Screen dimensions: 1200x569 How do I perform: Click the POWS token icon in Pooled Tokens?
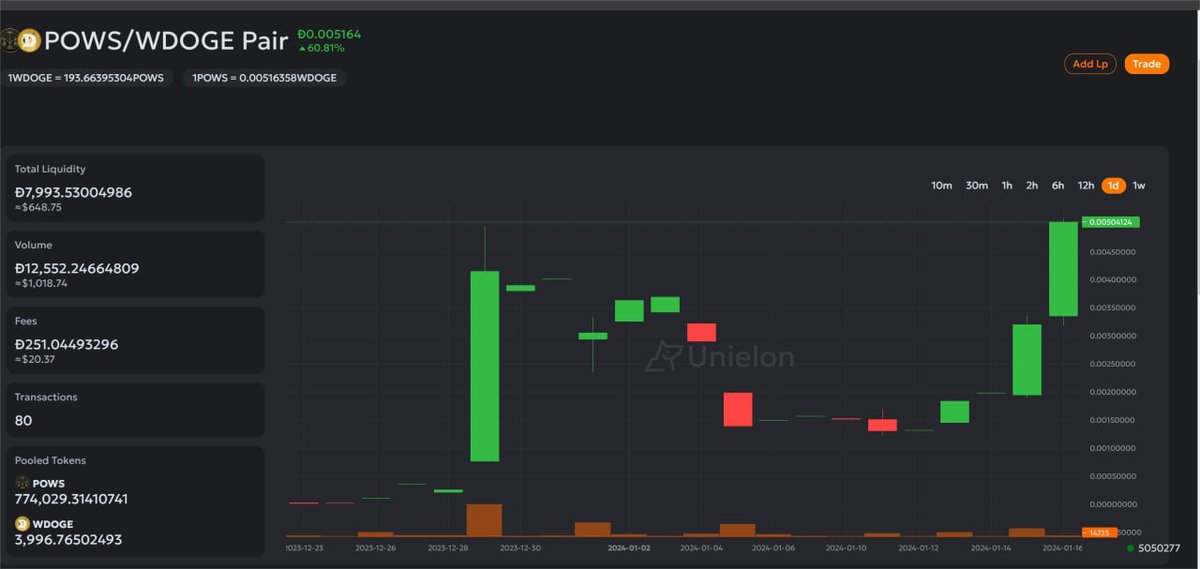[x=22, y=483]
